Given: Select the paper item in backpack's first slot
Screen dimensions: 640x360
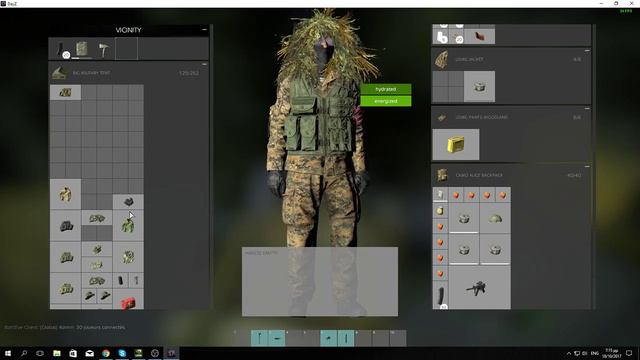Looking at the screenshot, I should (440, 195).
